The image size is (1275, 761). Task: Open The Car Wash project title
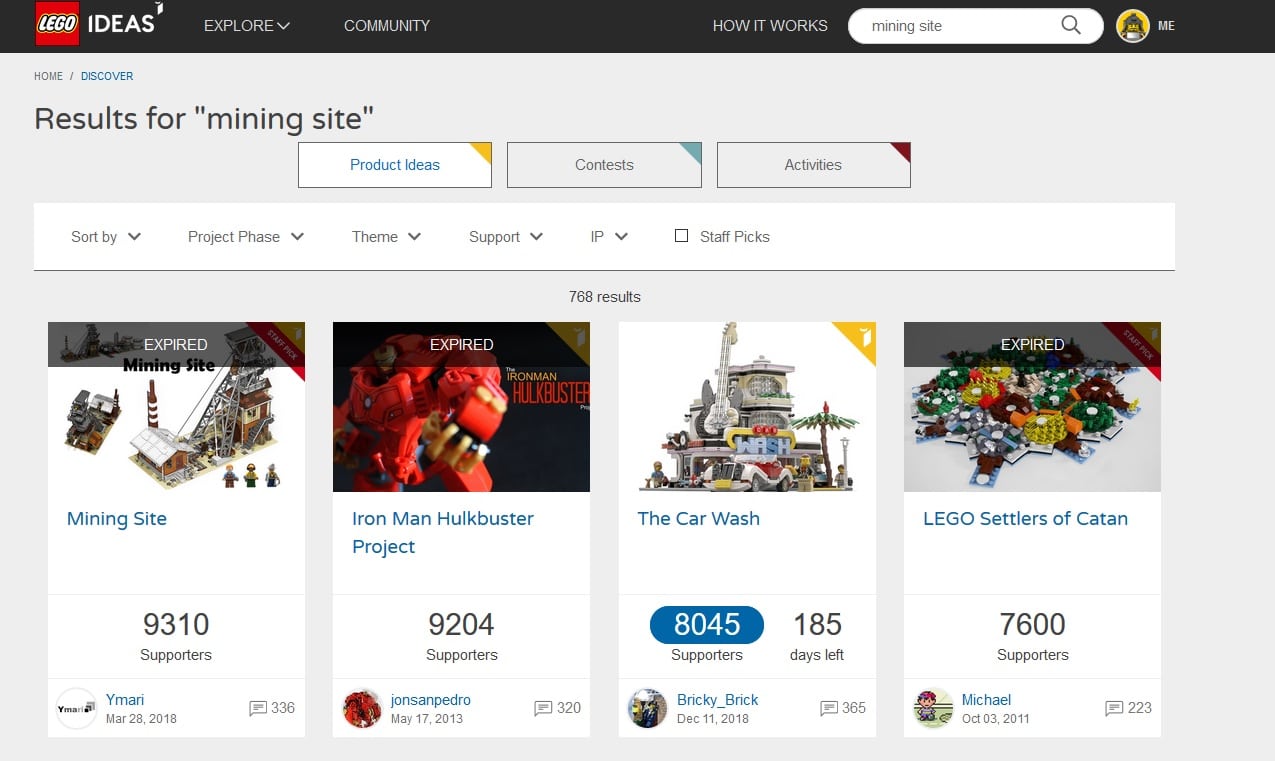click(x=699, y=519)
